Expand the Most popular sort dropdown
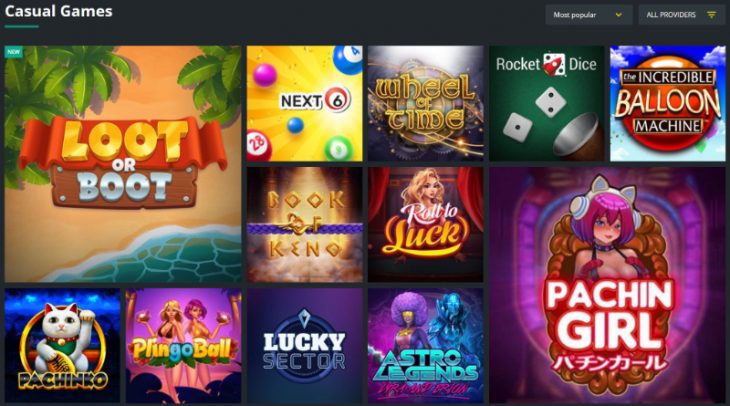Image resolution: width=730 pixels, height=406 pixels. click(588, 15)
